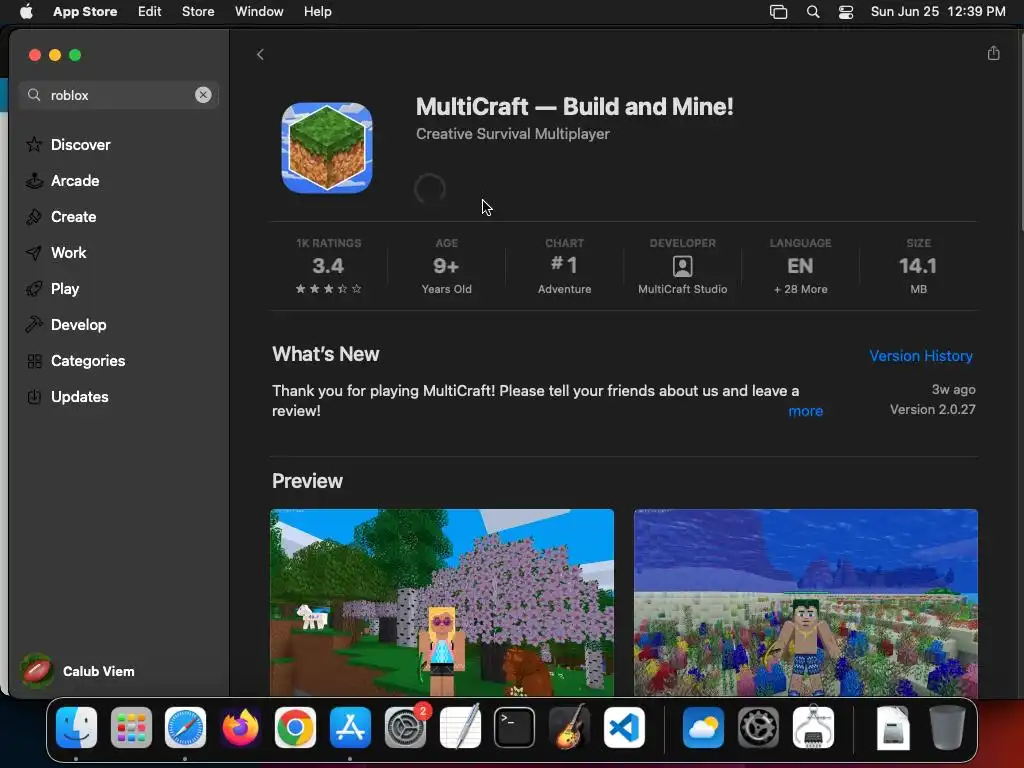Click the MultiCraft app icon
Screen dimensions: 1024x768
tap(327, 148)
